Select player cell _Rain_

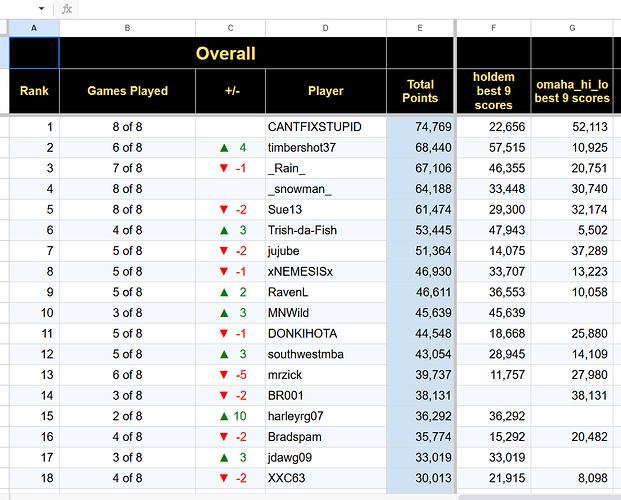tap(326, 168)
